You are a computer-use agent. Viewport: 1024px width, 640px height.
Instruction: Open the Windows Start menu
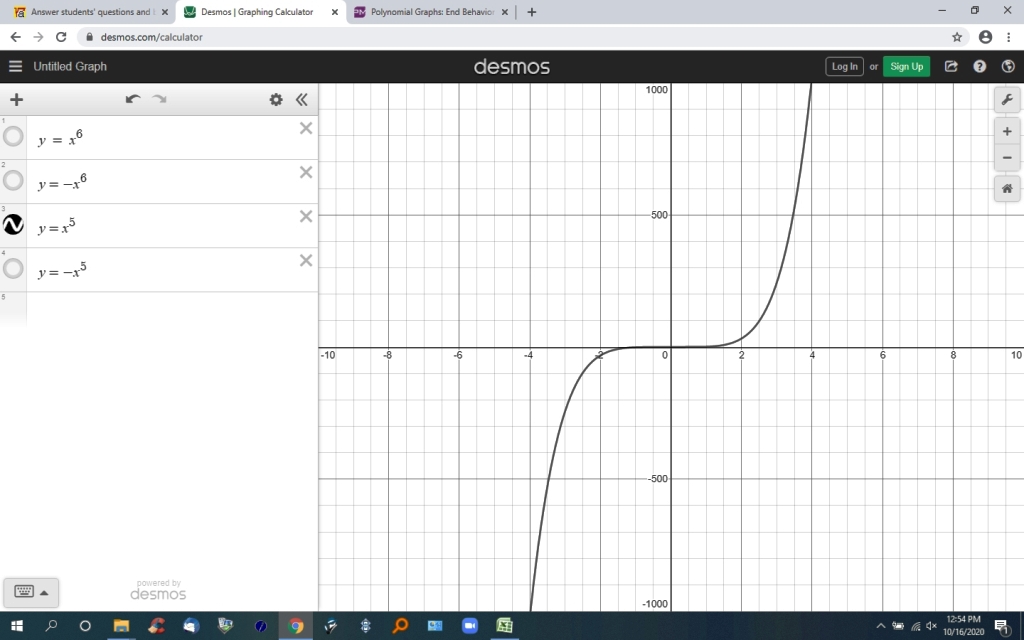17,626
